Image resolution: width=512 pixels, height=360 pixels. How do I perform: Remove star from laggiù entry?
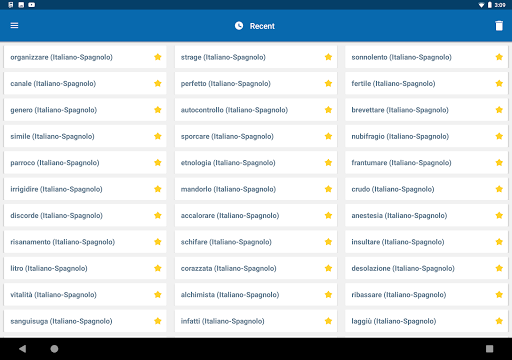pos(499,321)
